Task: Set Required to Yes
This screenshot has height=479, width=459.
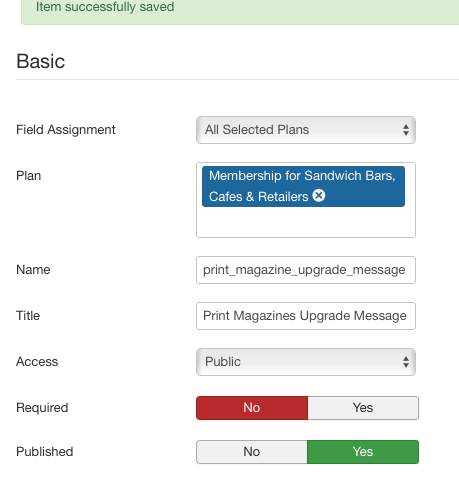Action: point(363,408)
